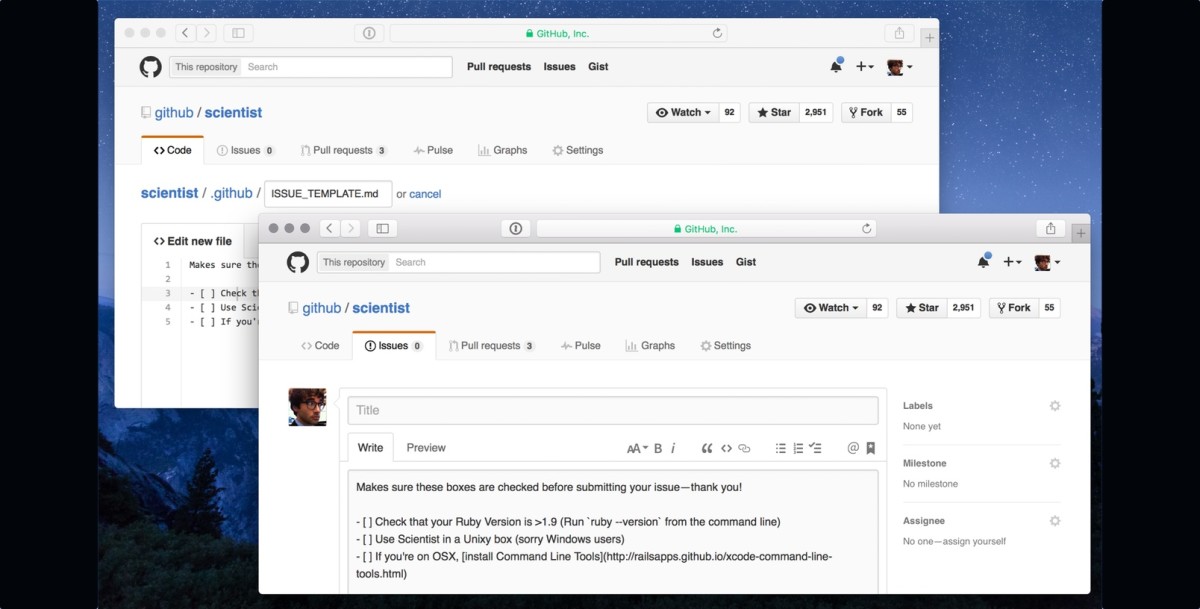Open the Issues tab in front window

[x=393, y=346]
